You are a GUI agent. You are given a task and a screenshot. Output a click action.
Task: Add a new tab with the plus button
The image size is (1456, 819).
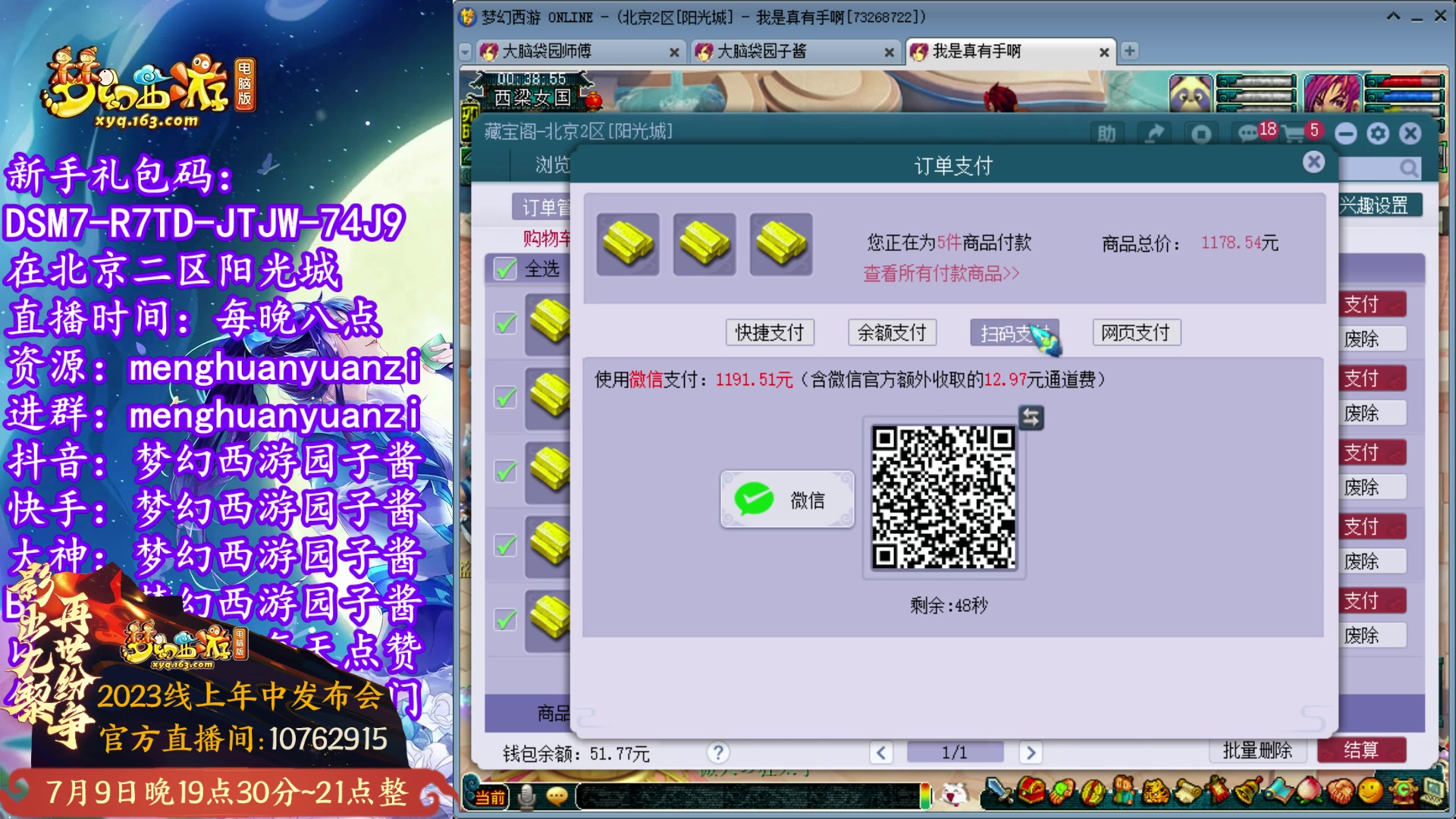coord(1129,51)
